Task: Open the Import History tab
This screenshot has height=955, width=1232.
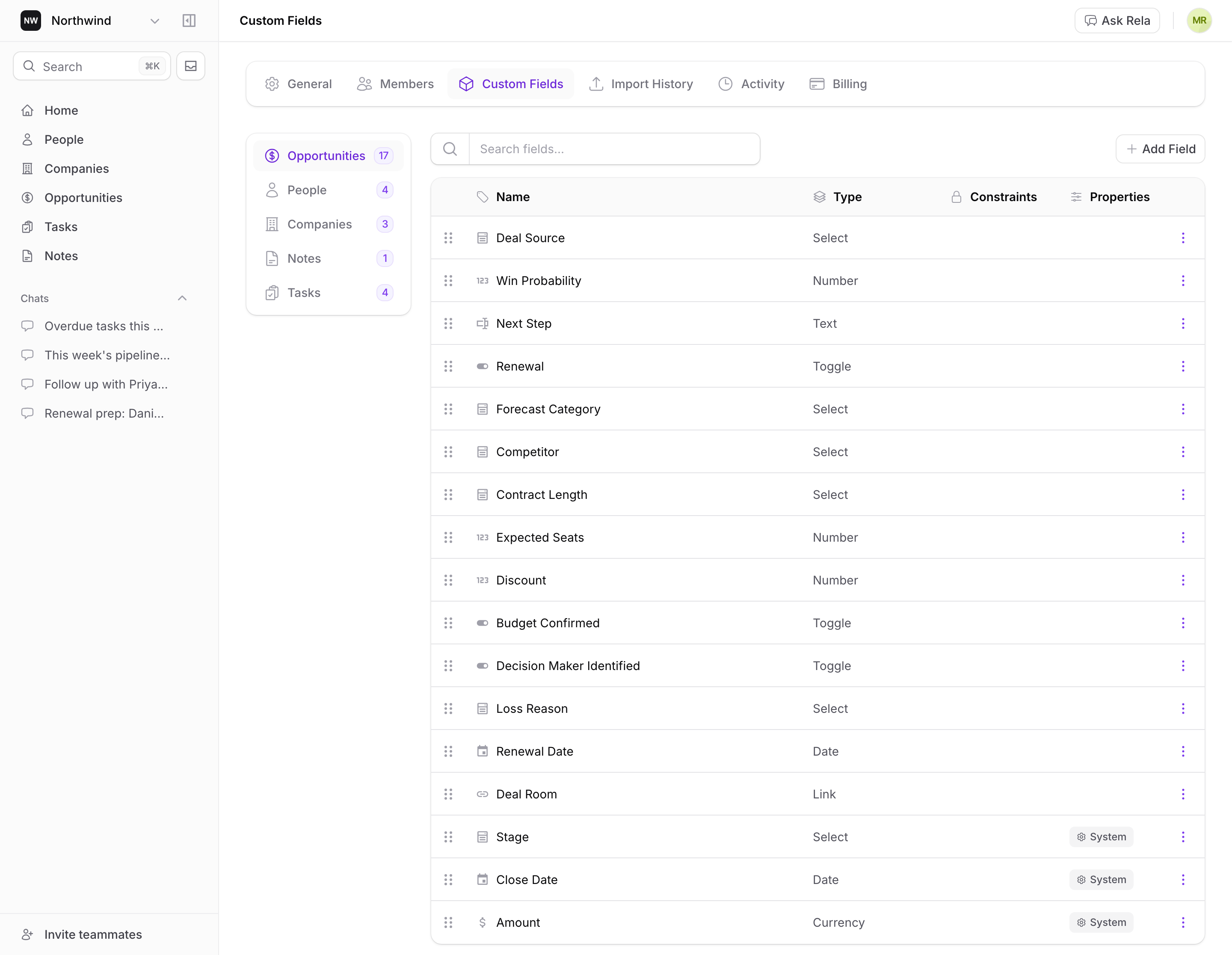Action: [641, 84]
